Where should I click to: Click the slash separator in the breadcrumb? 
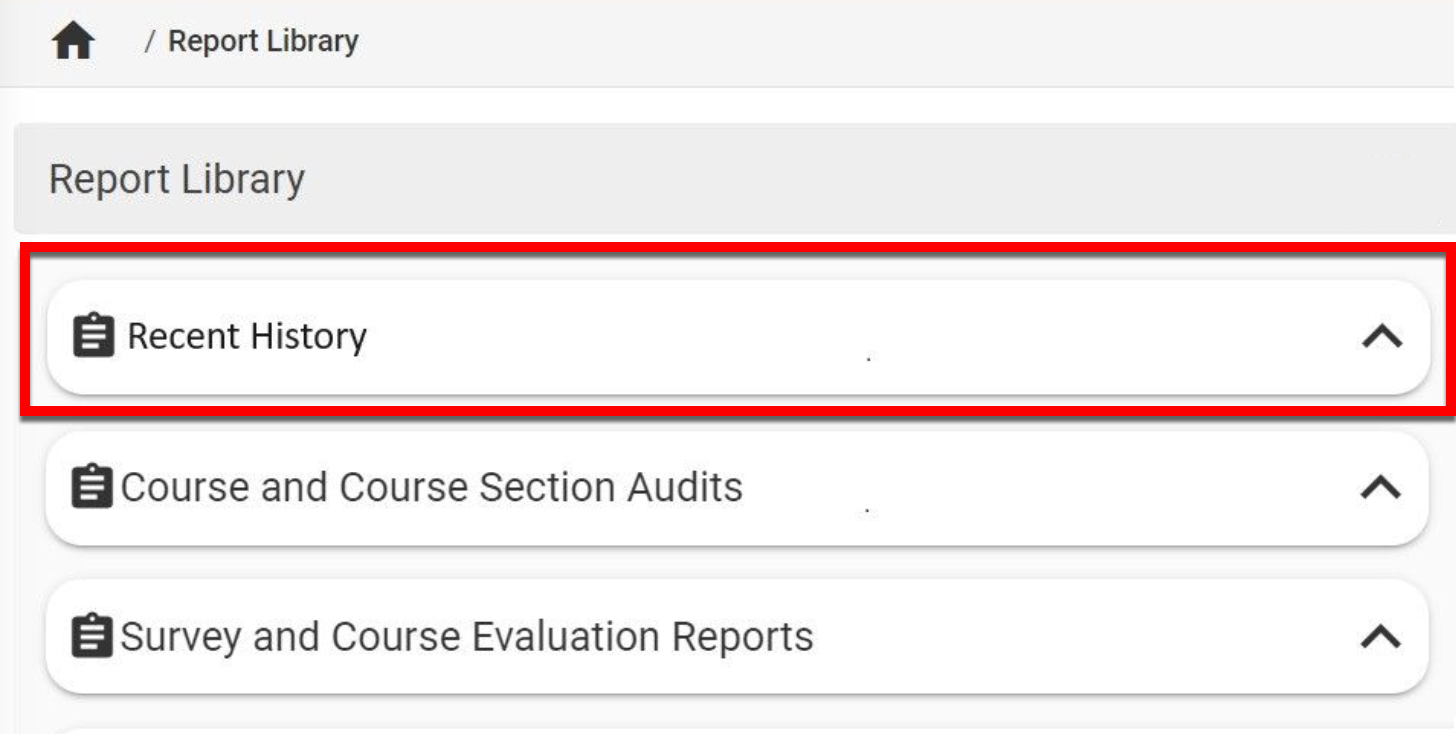click(150, 42)
